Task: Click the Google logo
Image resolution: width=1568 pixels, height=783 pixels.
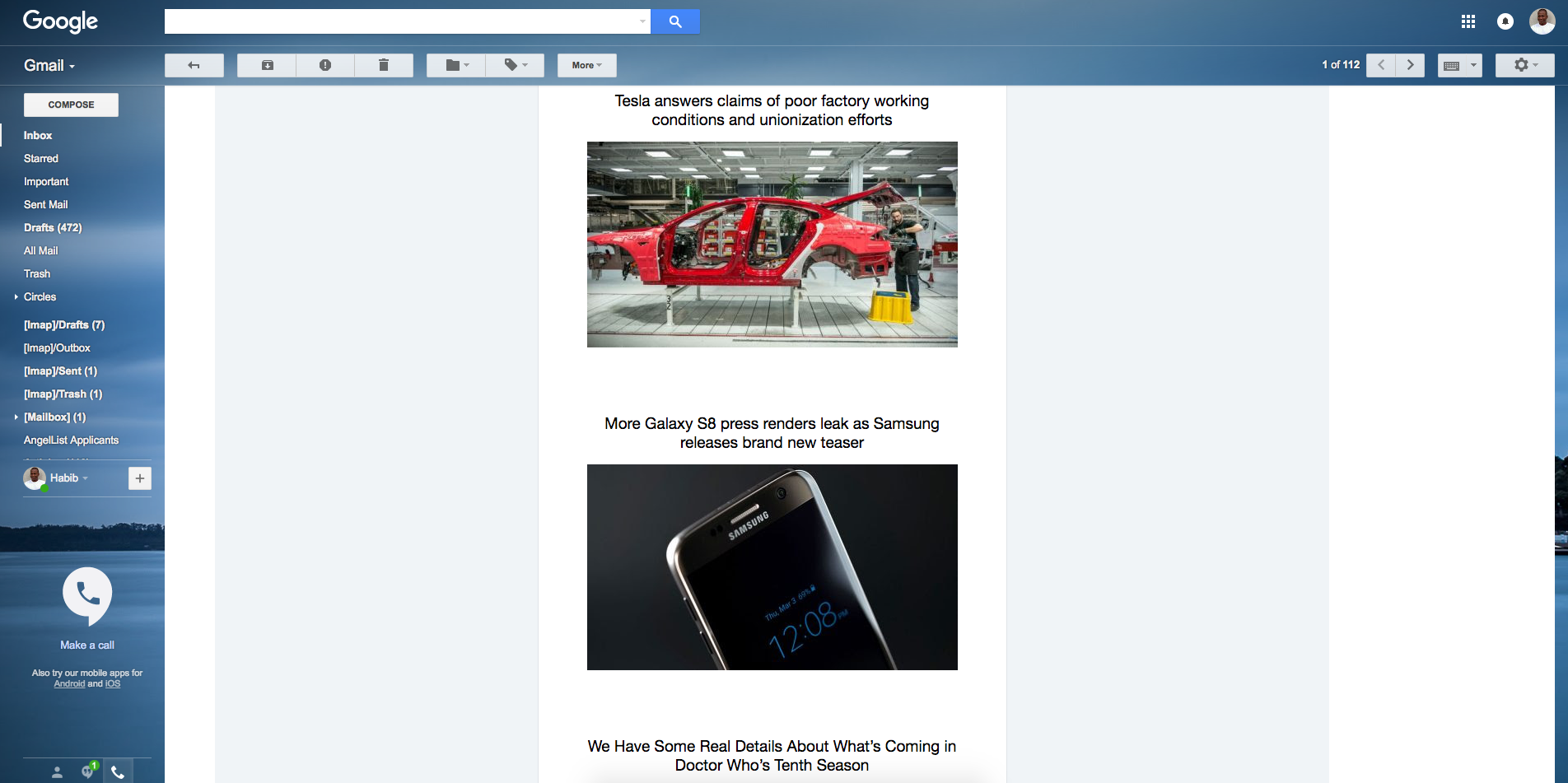Action: 60,21
